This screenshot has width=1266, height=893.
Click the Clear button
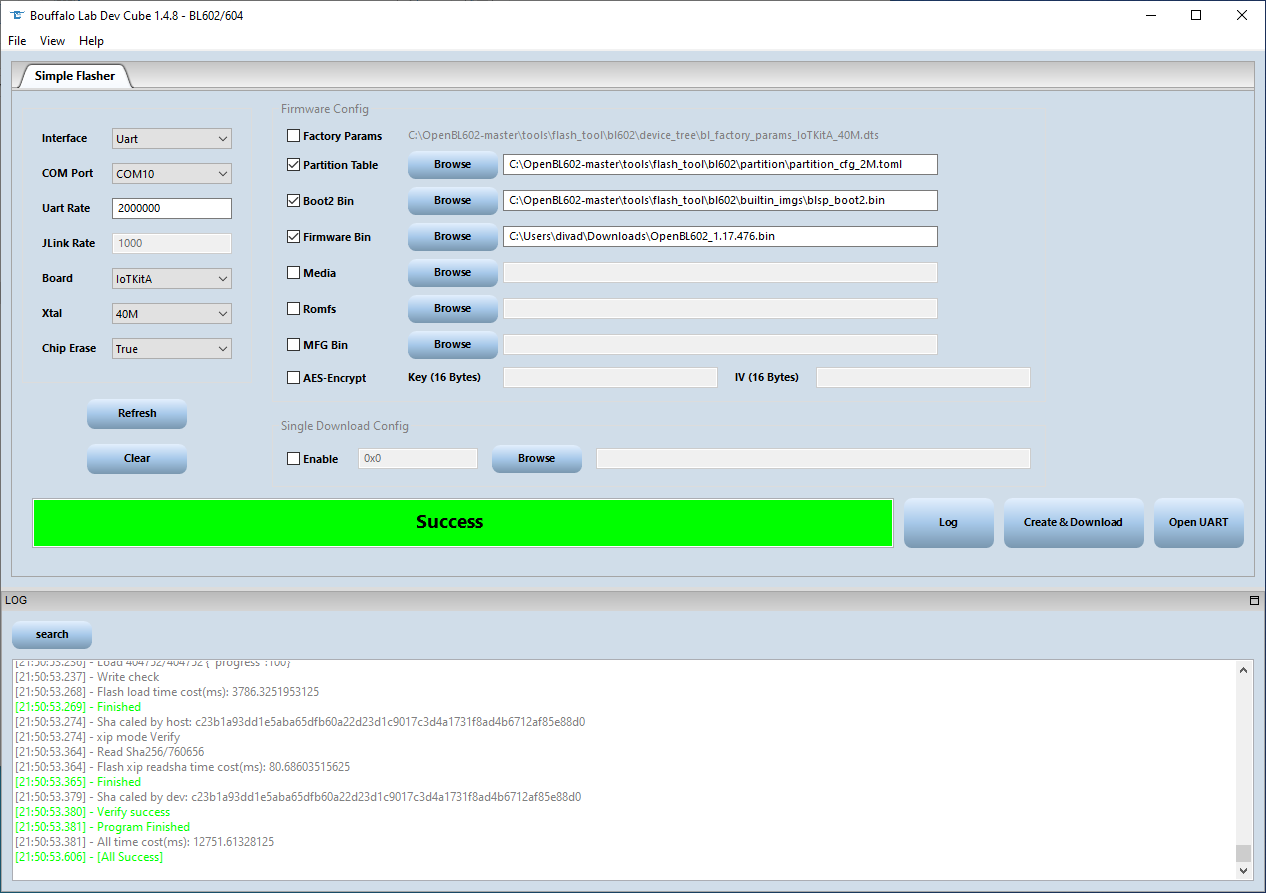(x=137, y=459)
